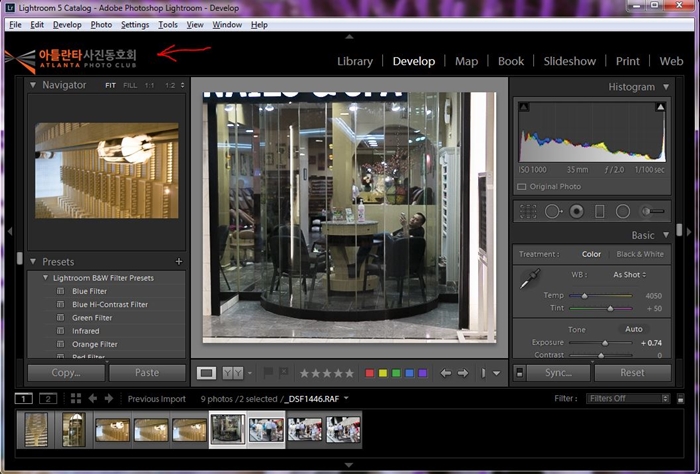
Task: Open grid view from filmstrip icon
Action: (x=76, y=398)
